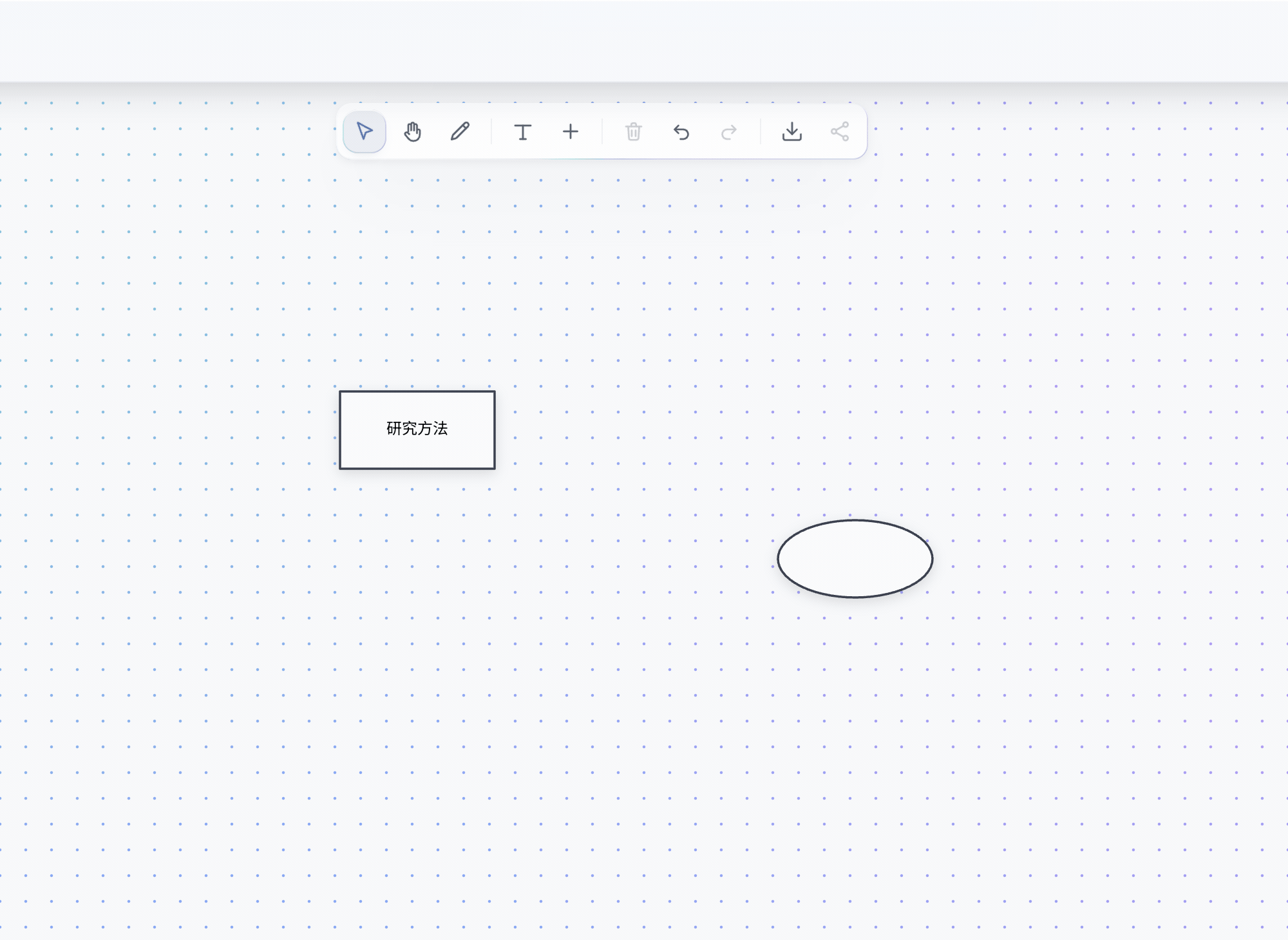Activate the hand pan tool
The height and width of the screenshot is (940, 1288).
[x=412, y=132]
